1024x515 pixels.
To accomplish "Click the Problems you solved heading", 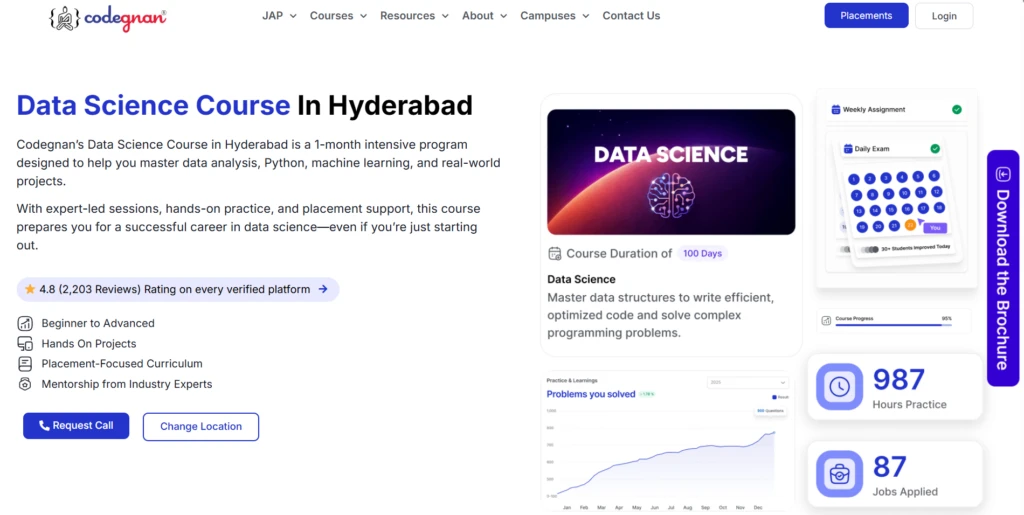I will pos(590,394).
